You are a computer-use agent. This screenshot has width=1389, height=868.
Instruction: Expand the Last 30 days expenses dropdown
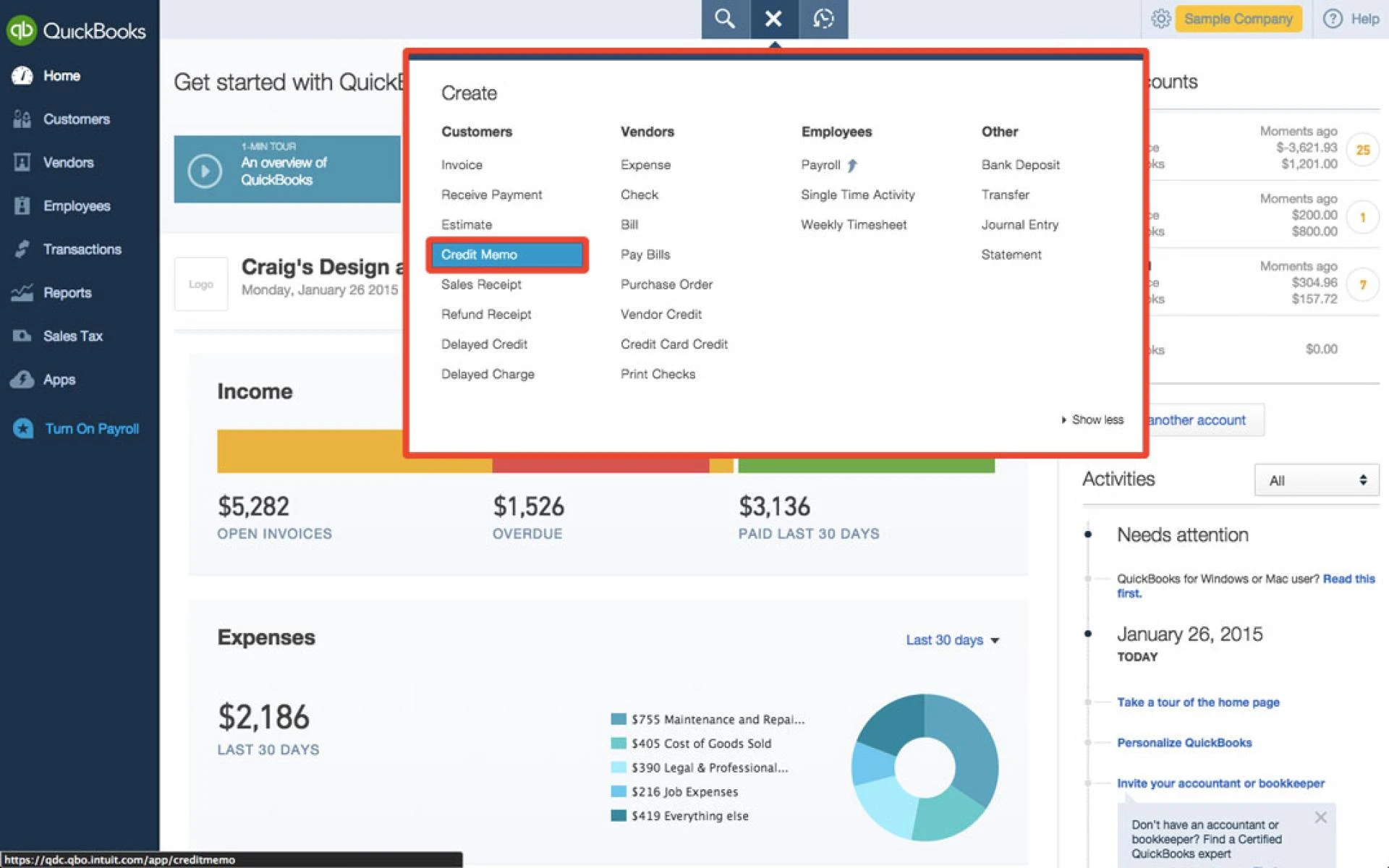(951, 639)
